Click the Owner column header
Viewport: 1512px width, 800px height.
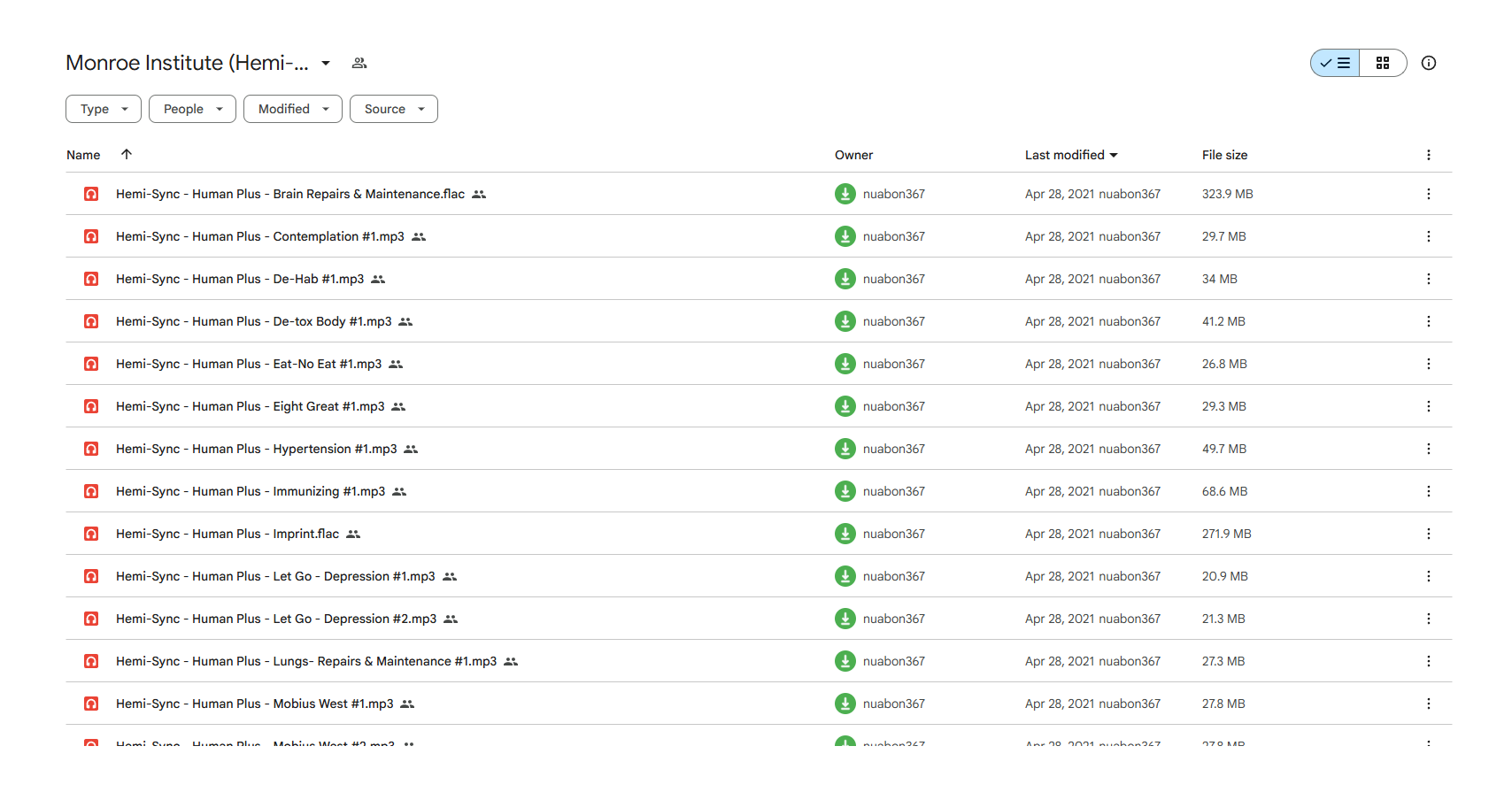point(853,155)
